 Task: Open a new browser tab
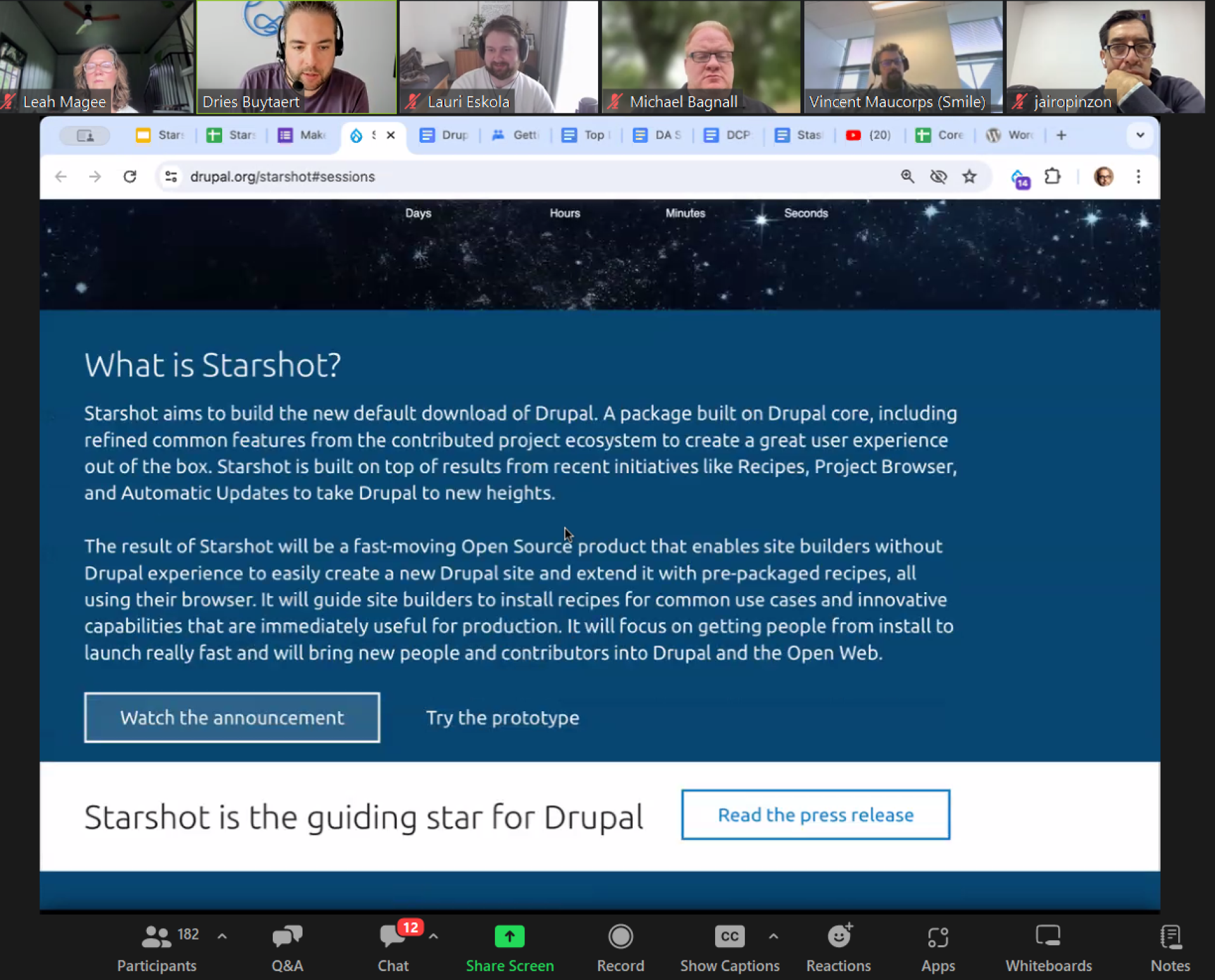(x=1061, y=135)
